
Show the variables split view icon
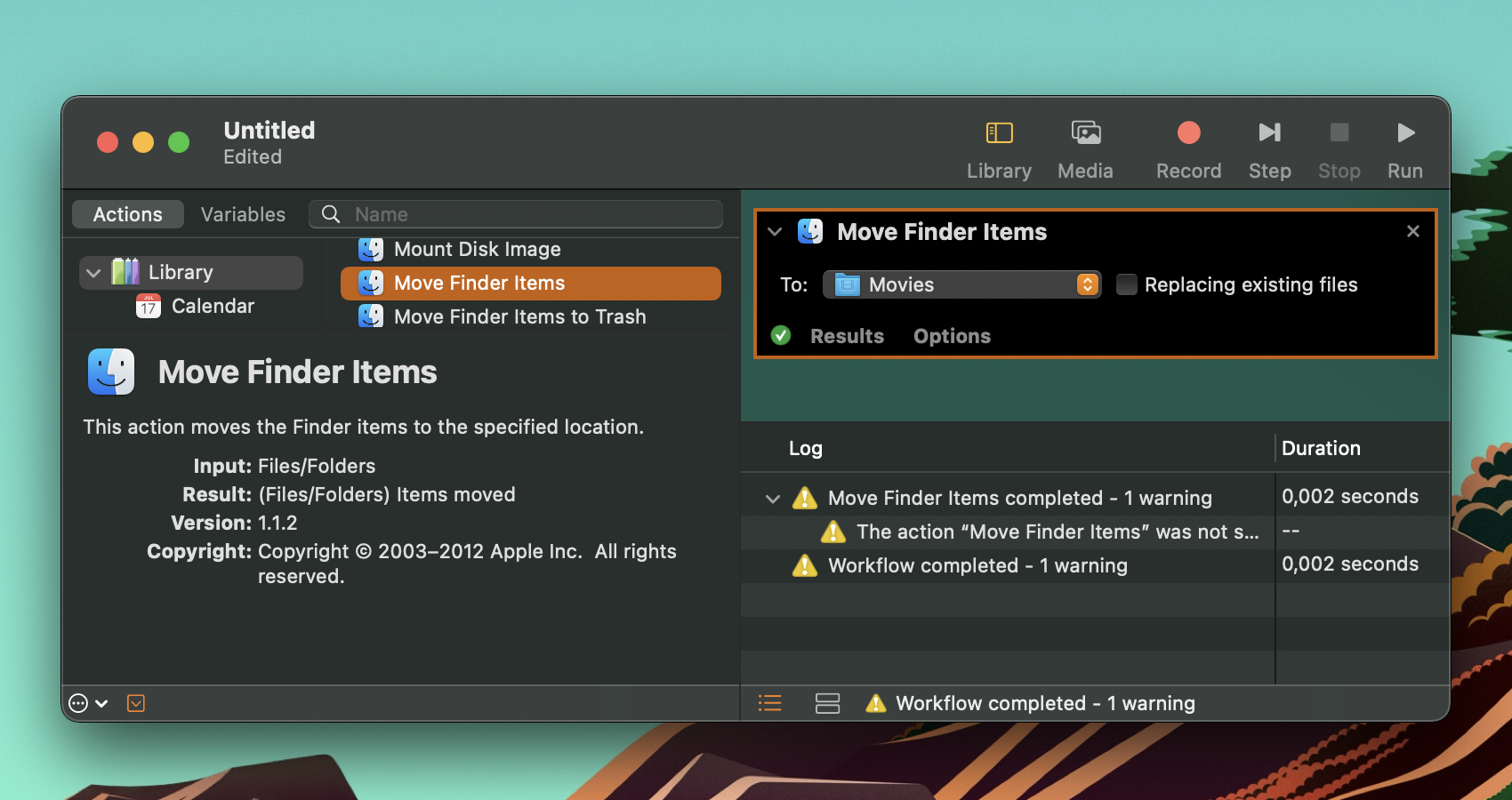tap(827, 703)
